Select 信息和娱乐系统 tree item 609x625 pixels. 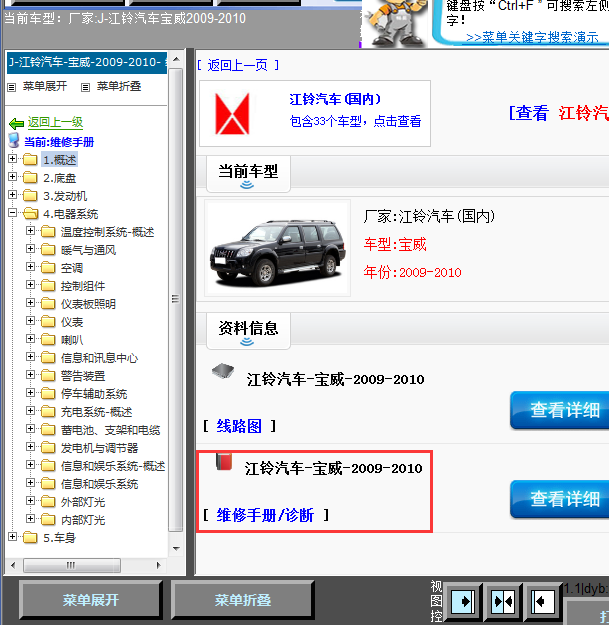pyautogui.click(x=99, y=484)
